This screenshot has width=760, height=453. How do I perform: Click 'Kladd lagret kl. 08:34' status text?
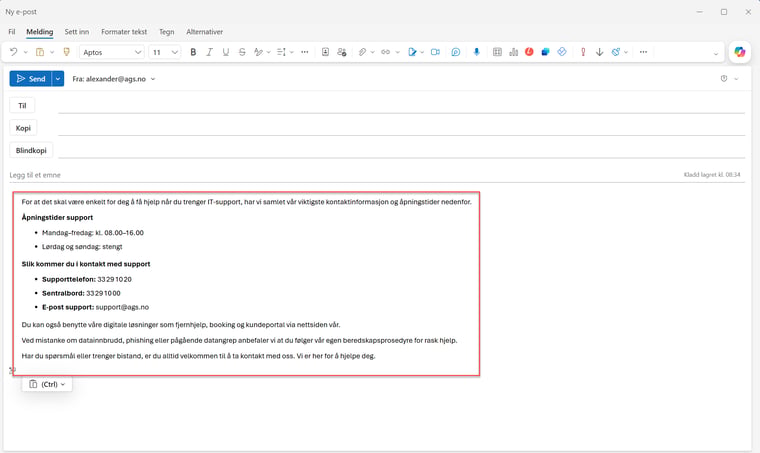(712, 174)
